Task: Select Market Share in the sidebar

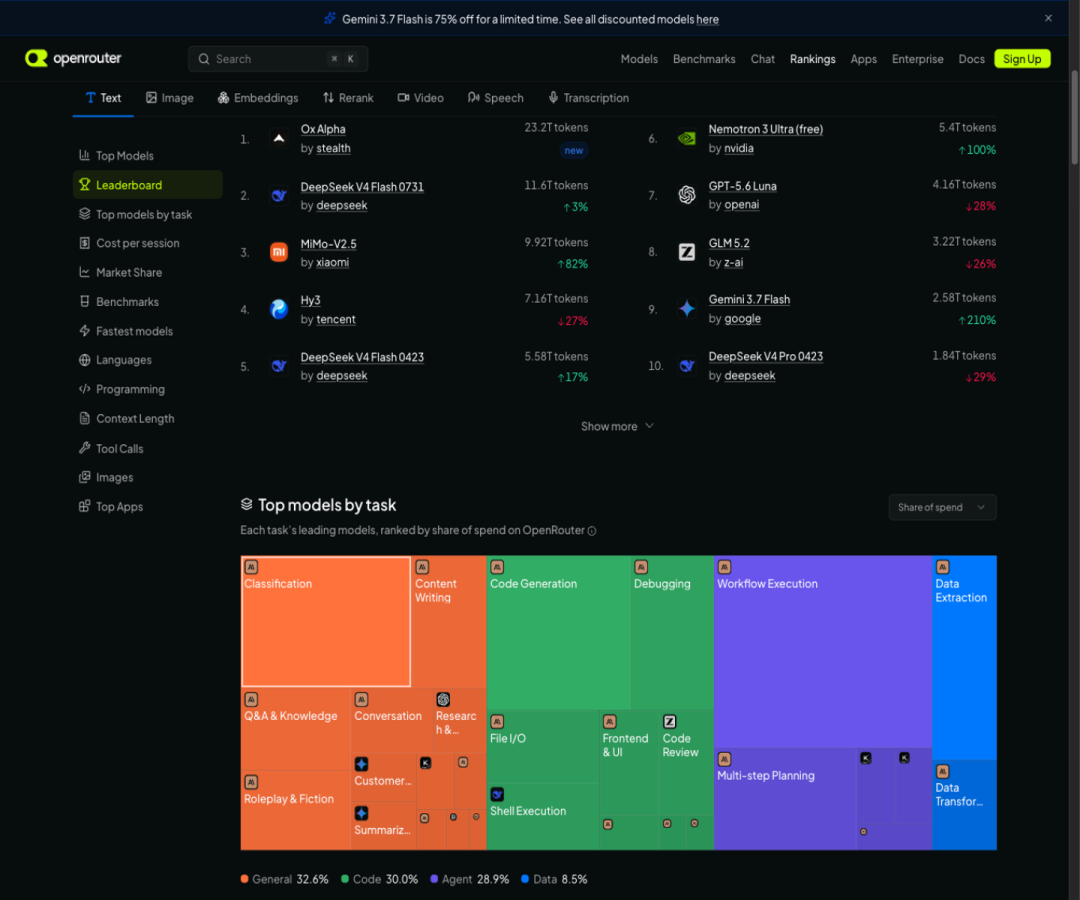Action: (x=147, y=272)
